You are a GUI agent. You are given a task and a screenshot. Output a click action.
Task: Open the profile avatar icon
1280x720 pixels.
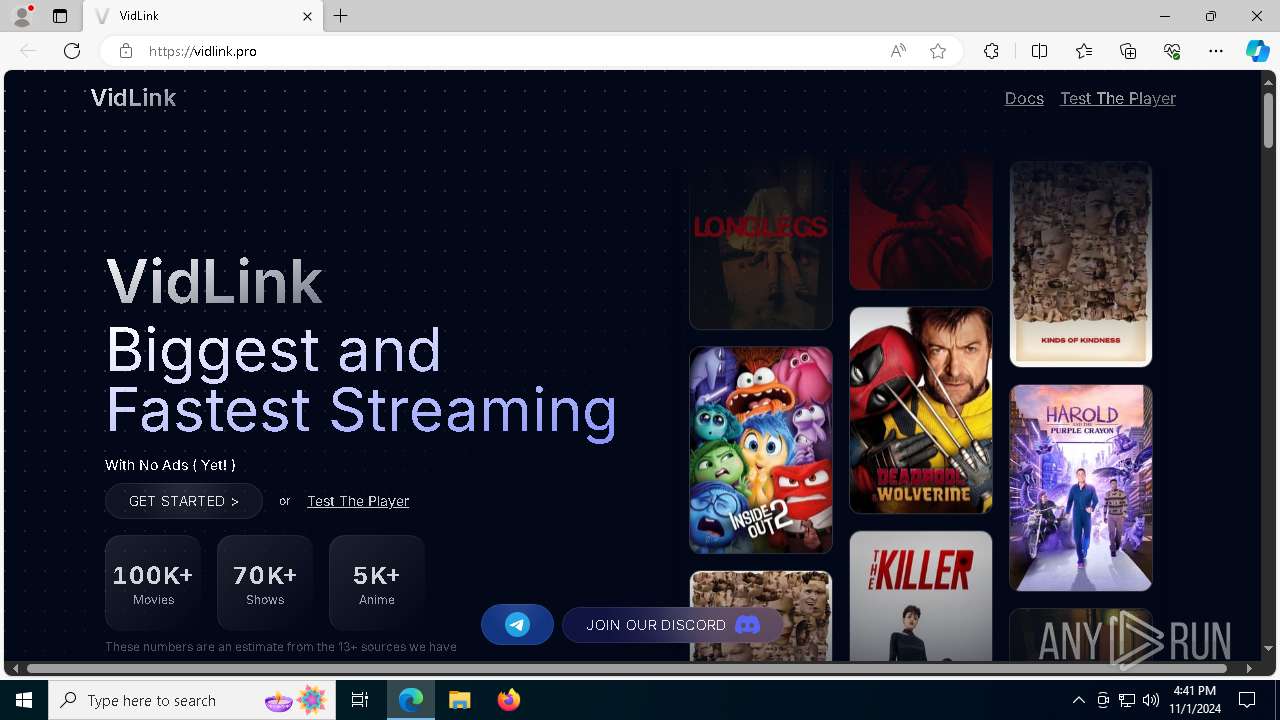pos(22,16)
